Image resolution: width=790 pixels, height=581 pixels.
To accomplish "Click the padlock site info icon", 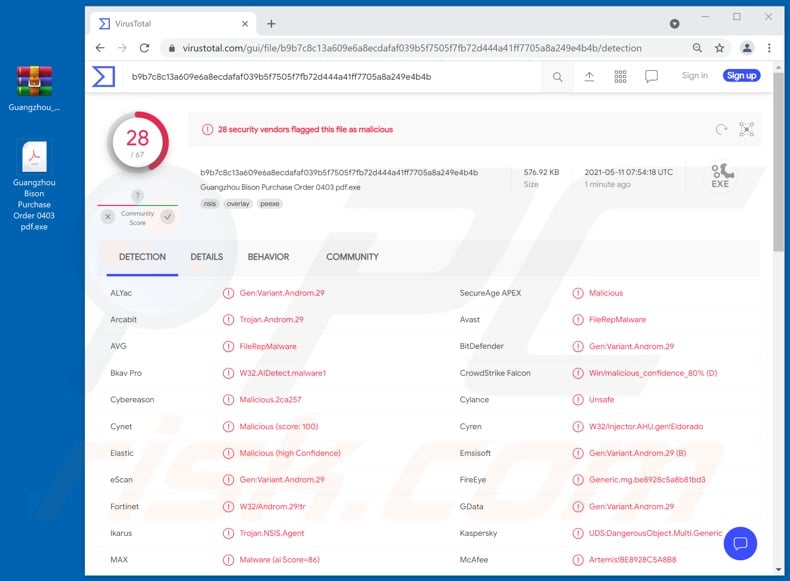I will coord(172,48).
